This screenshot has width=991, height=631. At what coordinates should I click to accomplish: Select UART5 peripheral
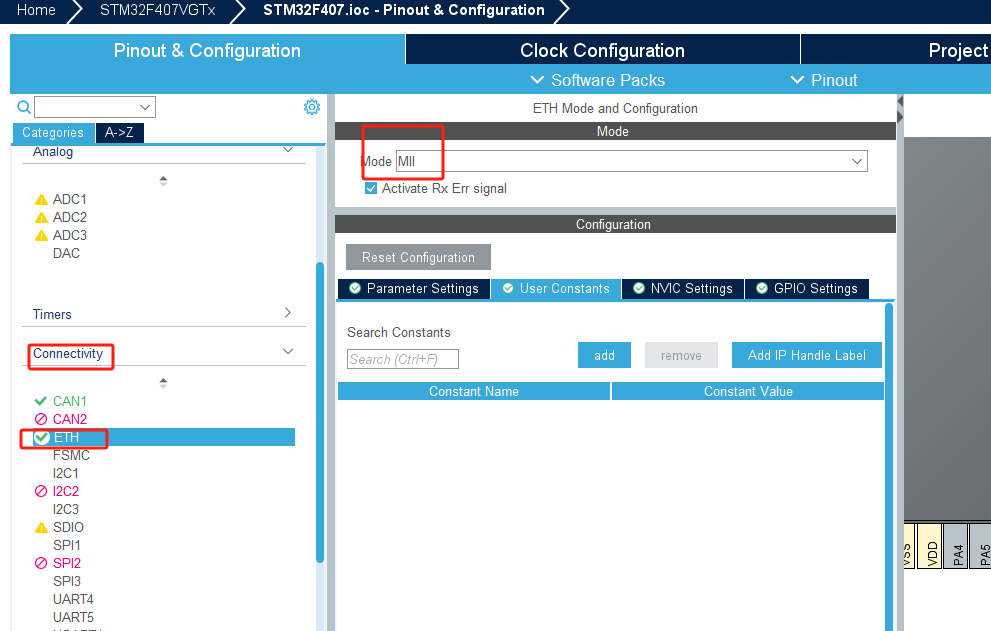point(73,617)
